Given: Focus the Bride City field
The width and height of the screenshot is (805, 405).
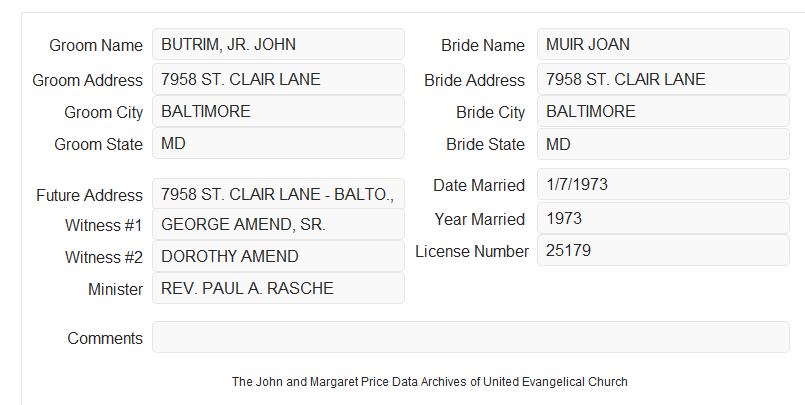Looking at the screenshot, I should 663,111.
